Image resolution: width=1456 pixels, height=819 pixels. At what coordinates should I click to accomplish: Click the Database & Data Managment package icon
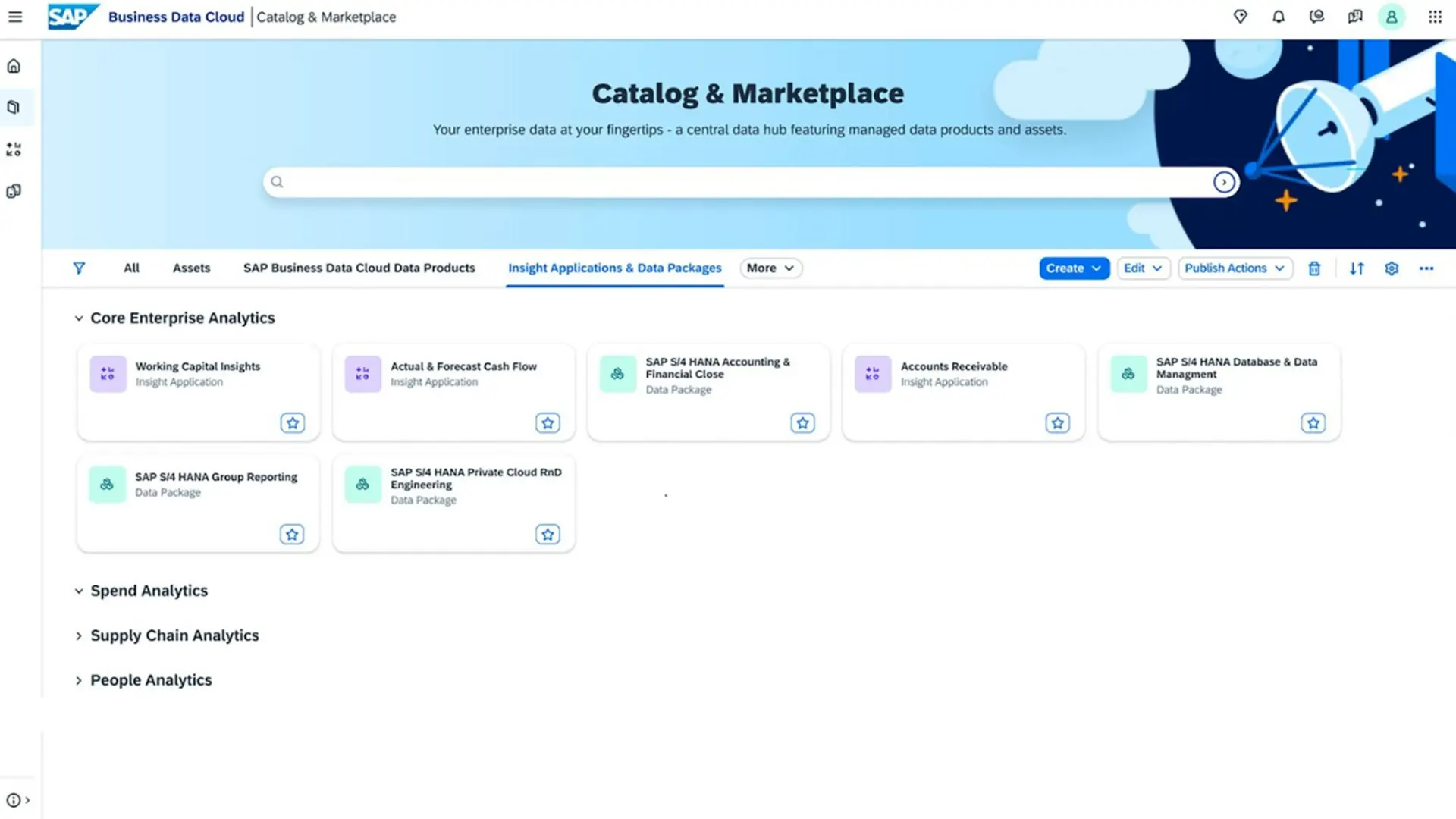(x=1128, y=374)
